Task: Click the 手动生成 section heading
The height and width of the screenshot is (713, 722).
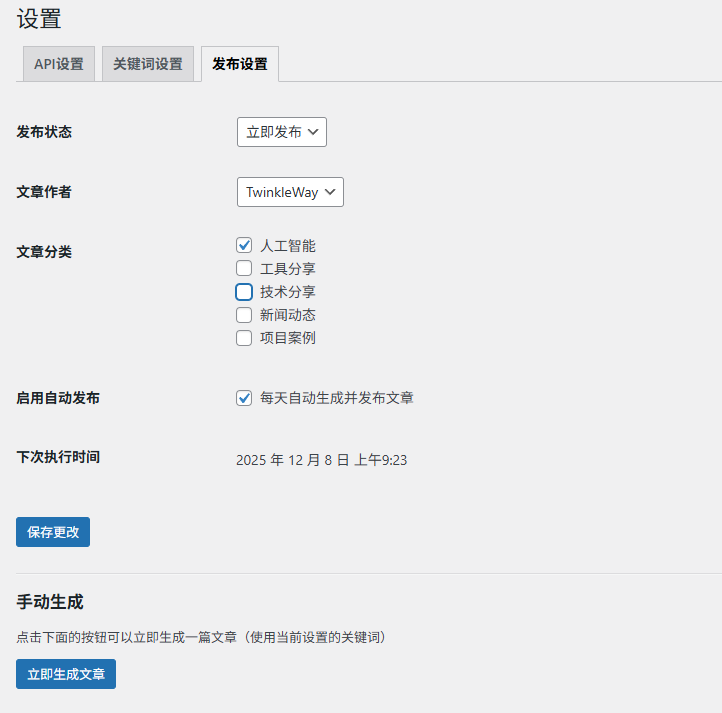Action: (x=50, y=602)
